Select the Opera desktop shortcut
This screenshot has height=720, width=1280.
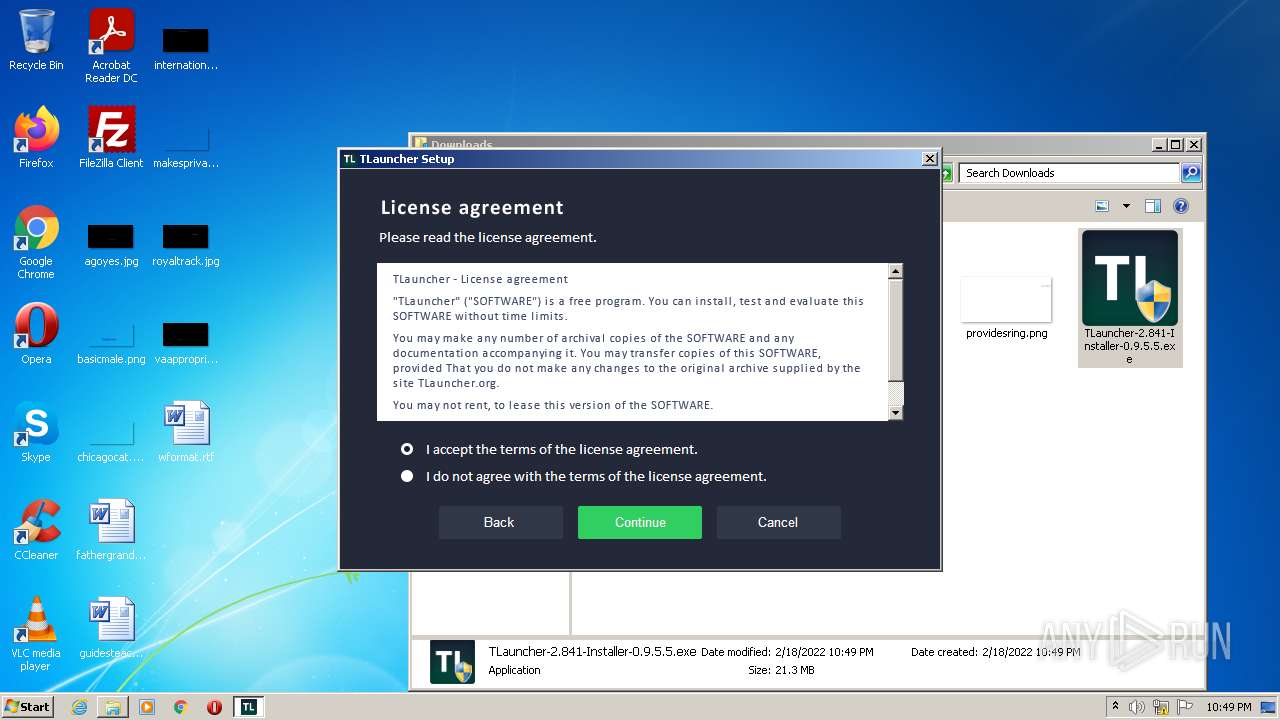[x=36, y=334]
